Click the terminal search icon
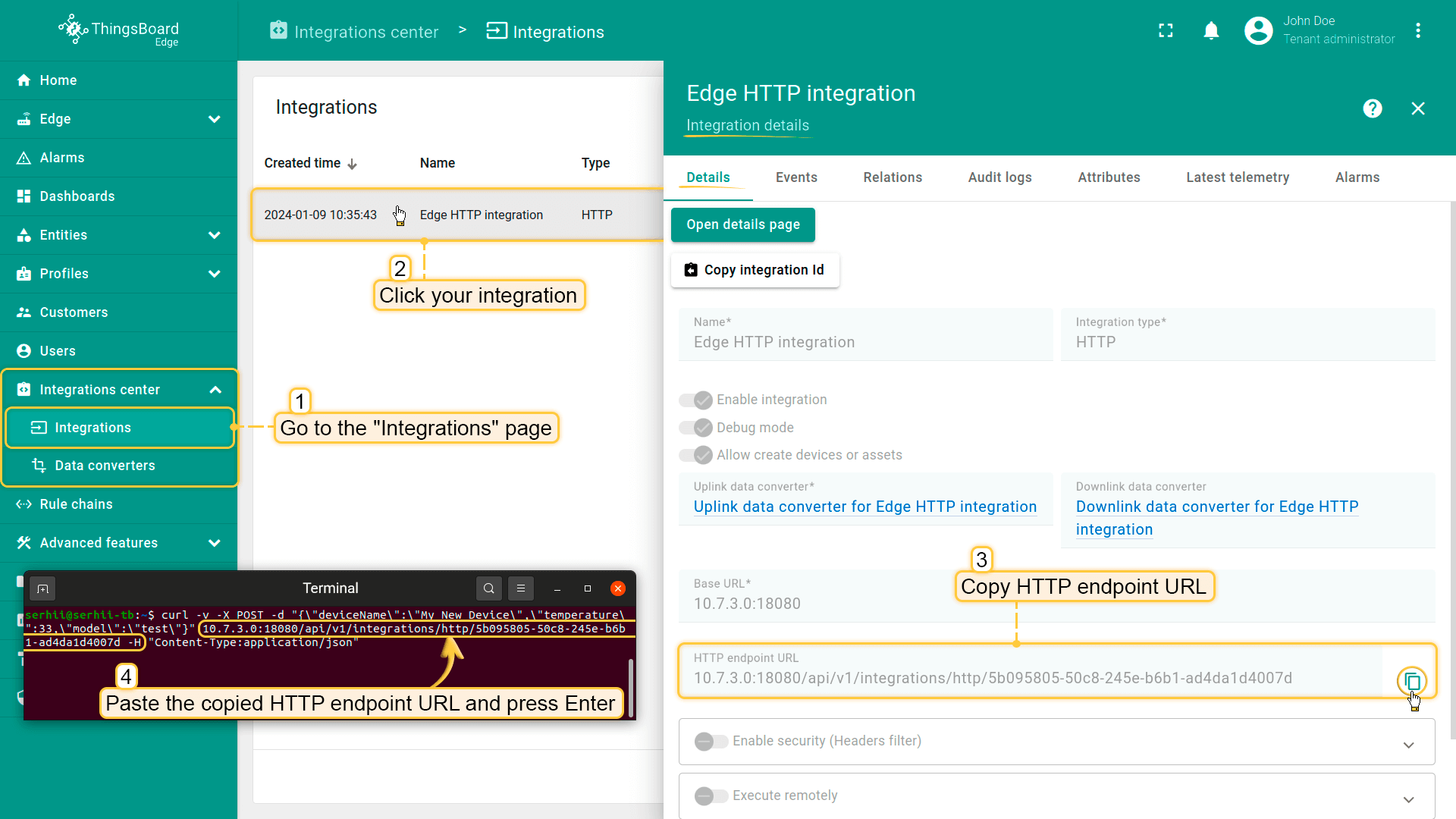This screenshot has width=1456, height=819. (489, 588)
